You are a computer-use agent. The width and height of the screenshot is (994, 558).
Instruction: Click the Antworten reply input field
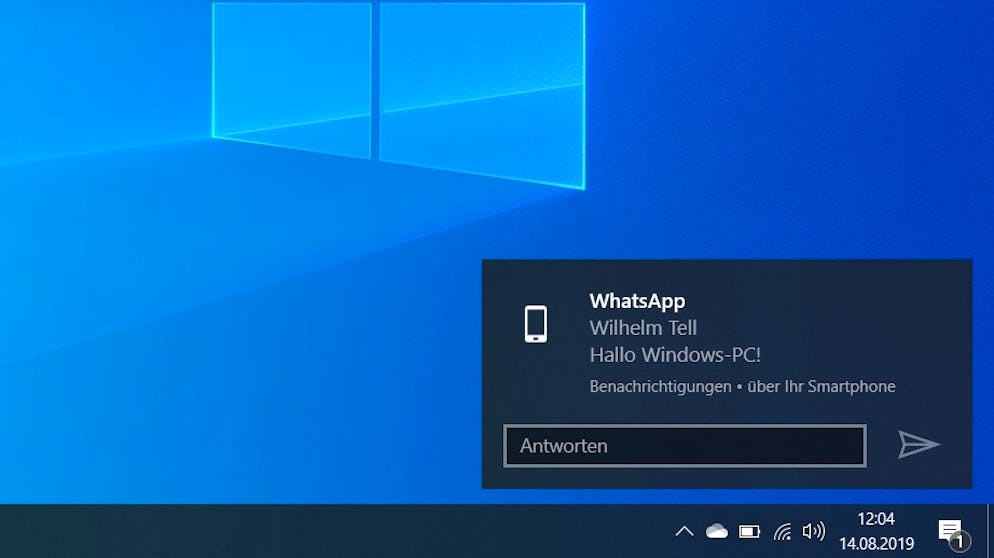pyautogui.click(x=685, y=446)
